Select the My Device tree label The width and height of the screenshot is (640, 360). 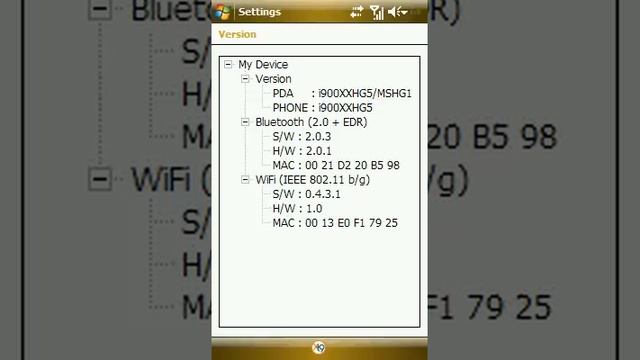(263, 64)
